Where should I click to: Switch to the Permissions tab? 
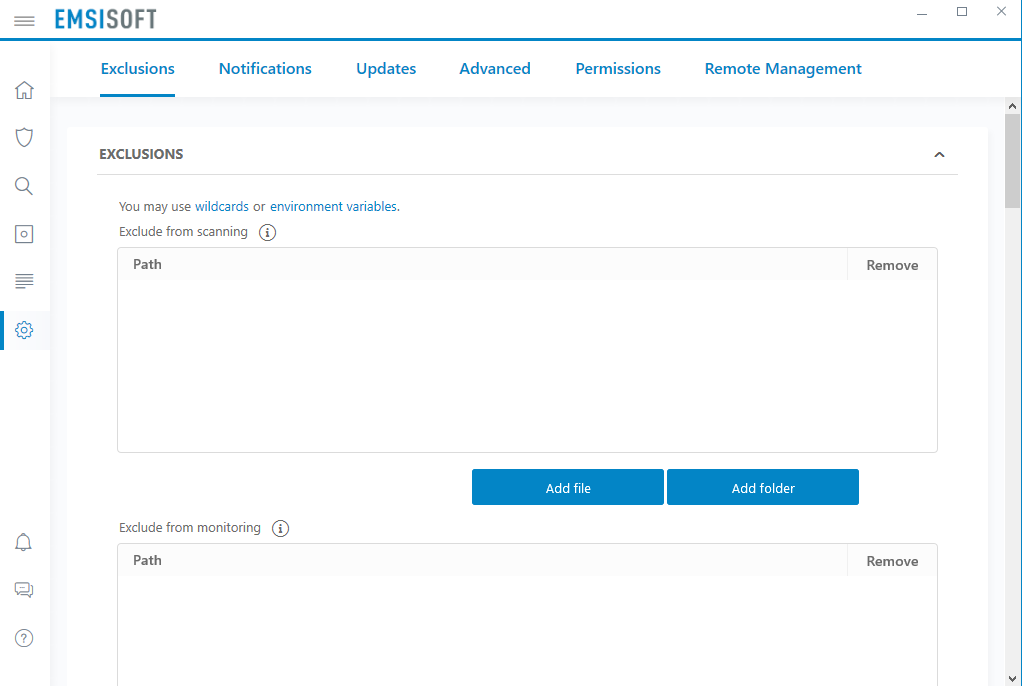[618, 68]
